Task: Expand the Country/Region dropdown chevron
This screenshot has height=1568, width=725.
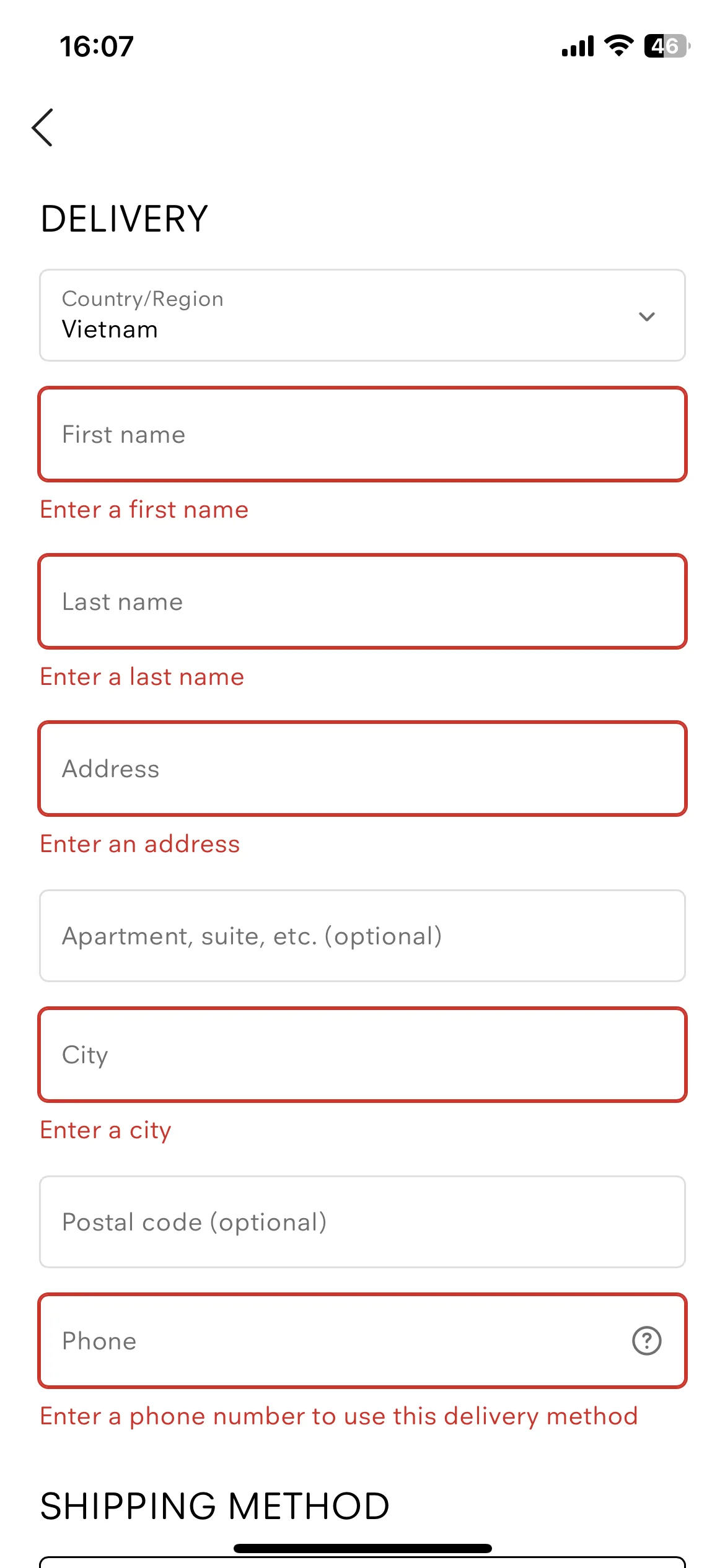Action: pos(646,316)
